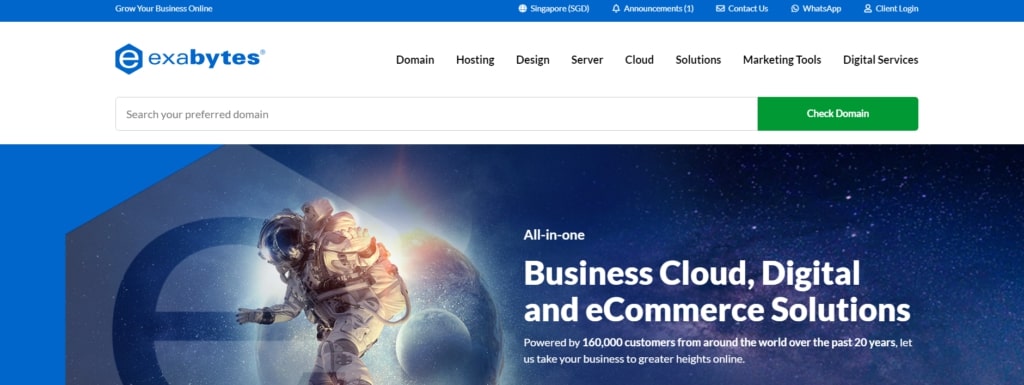1024x385 pixels.
Task: Open the Server menu
Action: pyautogui.click(x=587, y=59)
